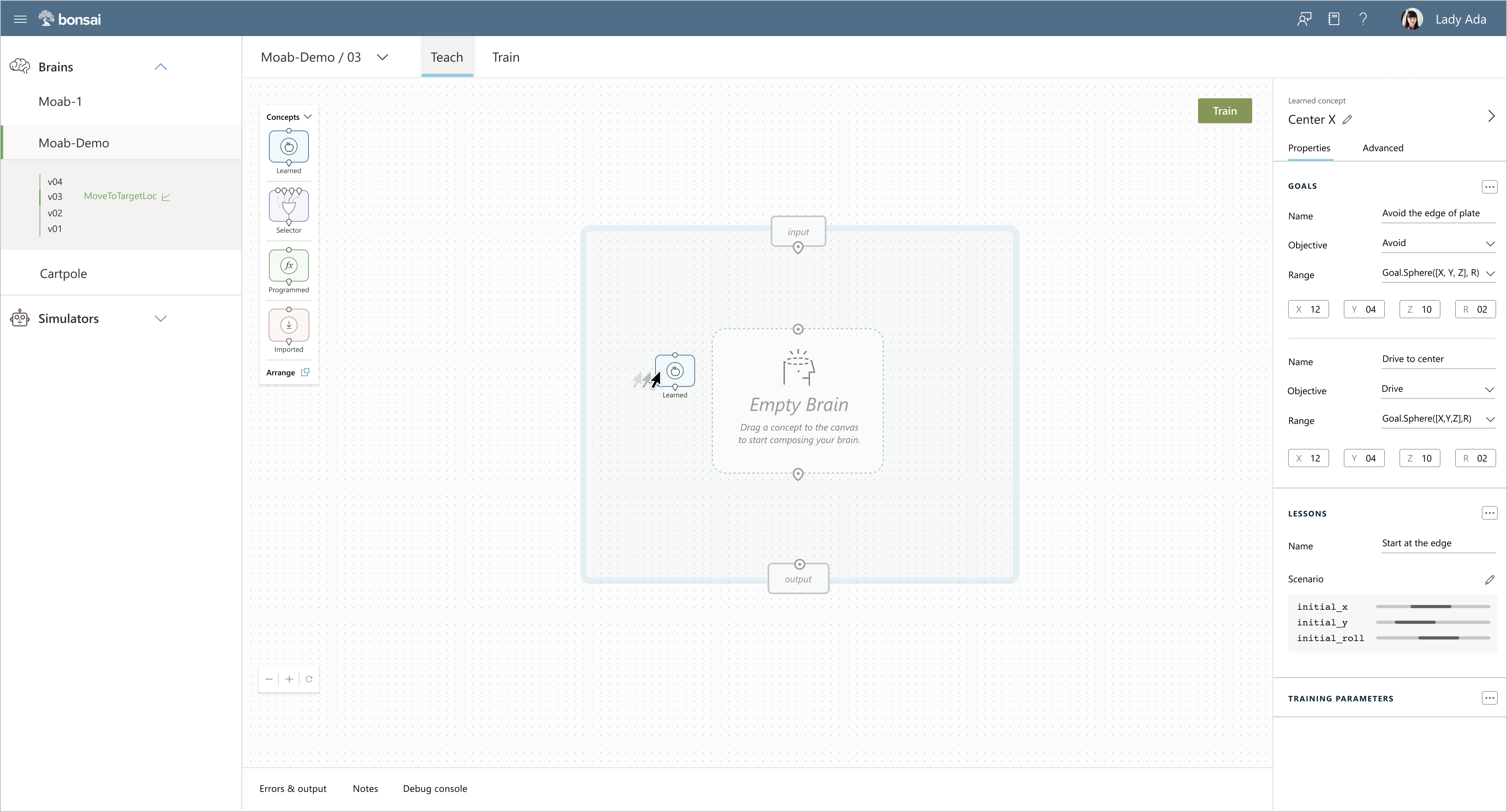Select the Programmed concept icon
Screen dimensions: 1507x812
tap(289, 265)
